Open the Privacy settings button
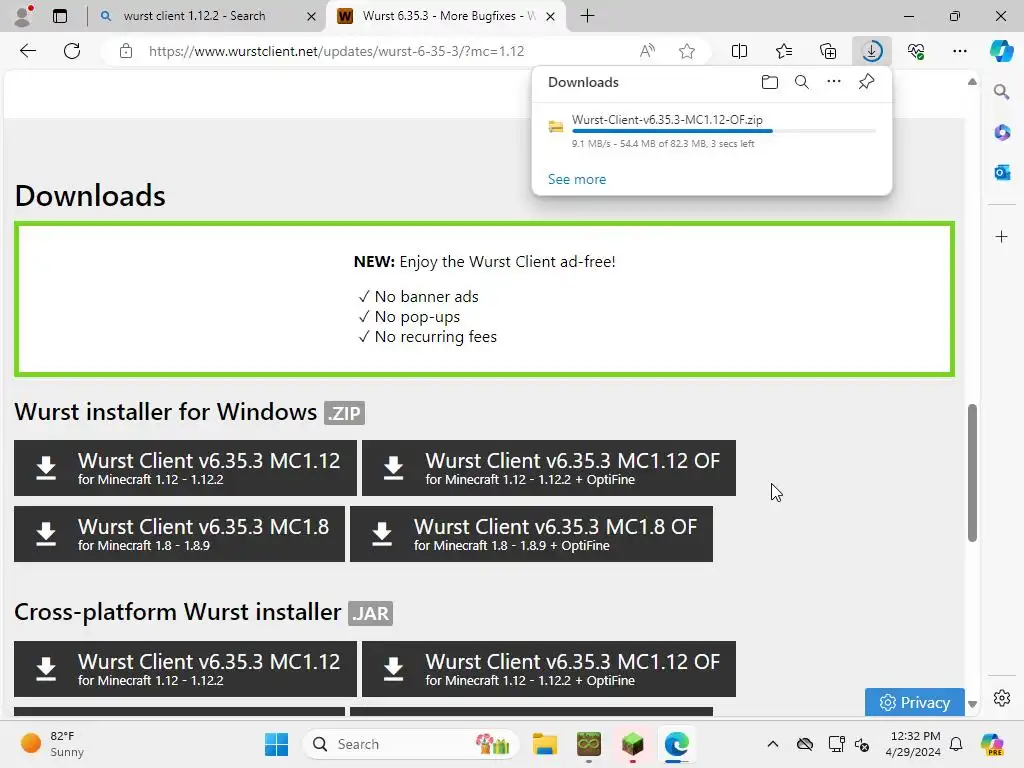Screen dimensions: 1024x768 click(914, 702)
